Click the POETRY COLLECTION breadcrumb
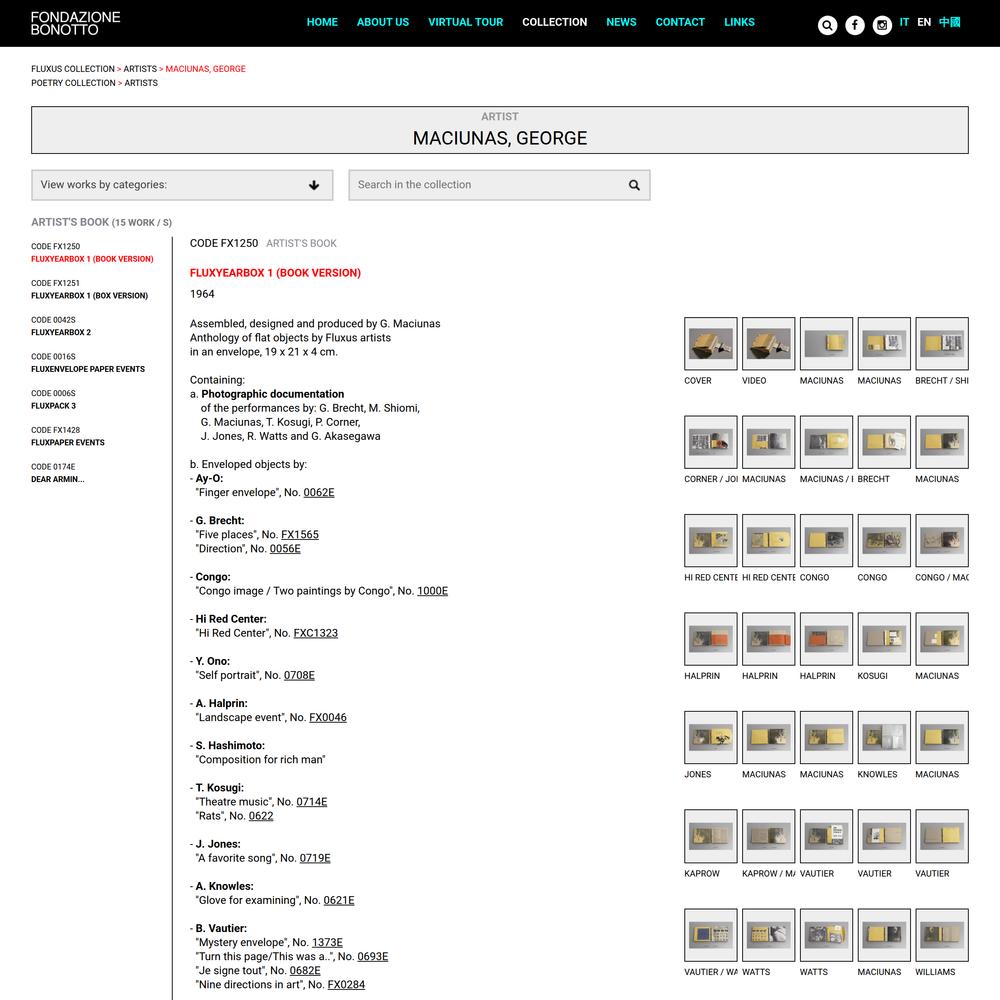Image resolution: width=1000 pixels, height=1000 pixels. point(73,83)
